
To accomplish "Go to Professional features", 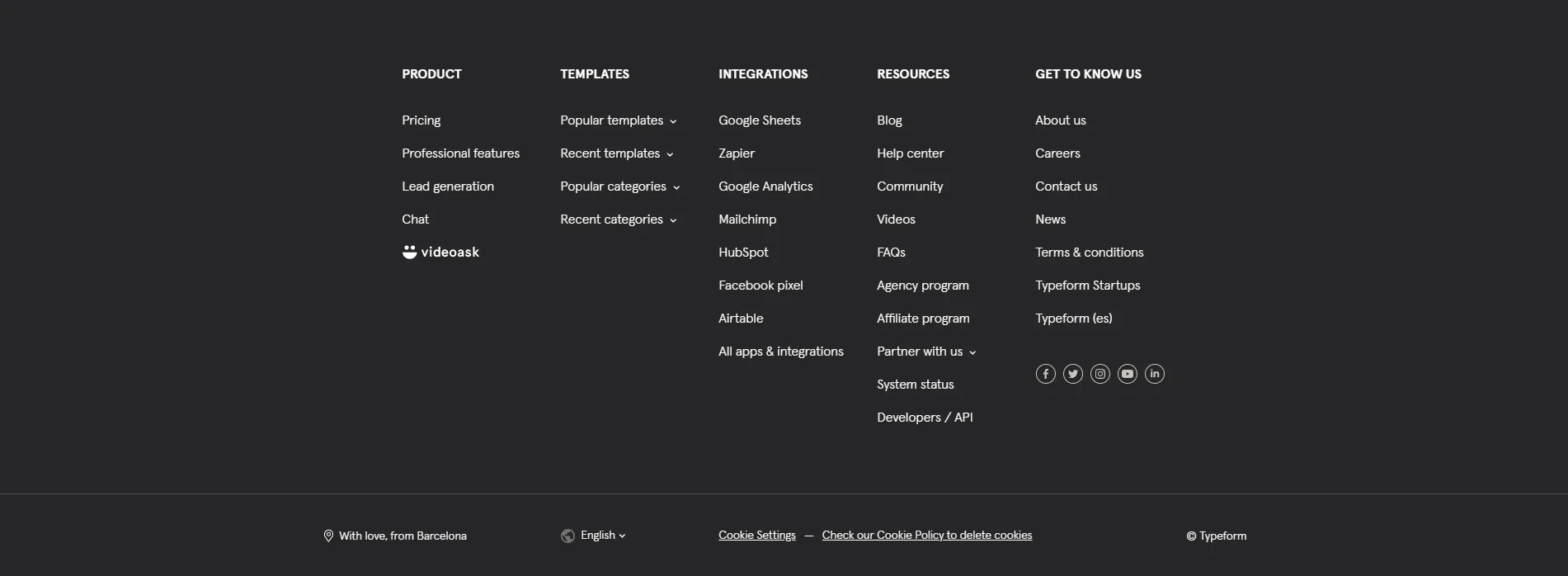I will coord(460,153).
